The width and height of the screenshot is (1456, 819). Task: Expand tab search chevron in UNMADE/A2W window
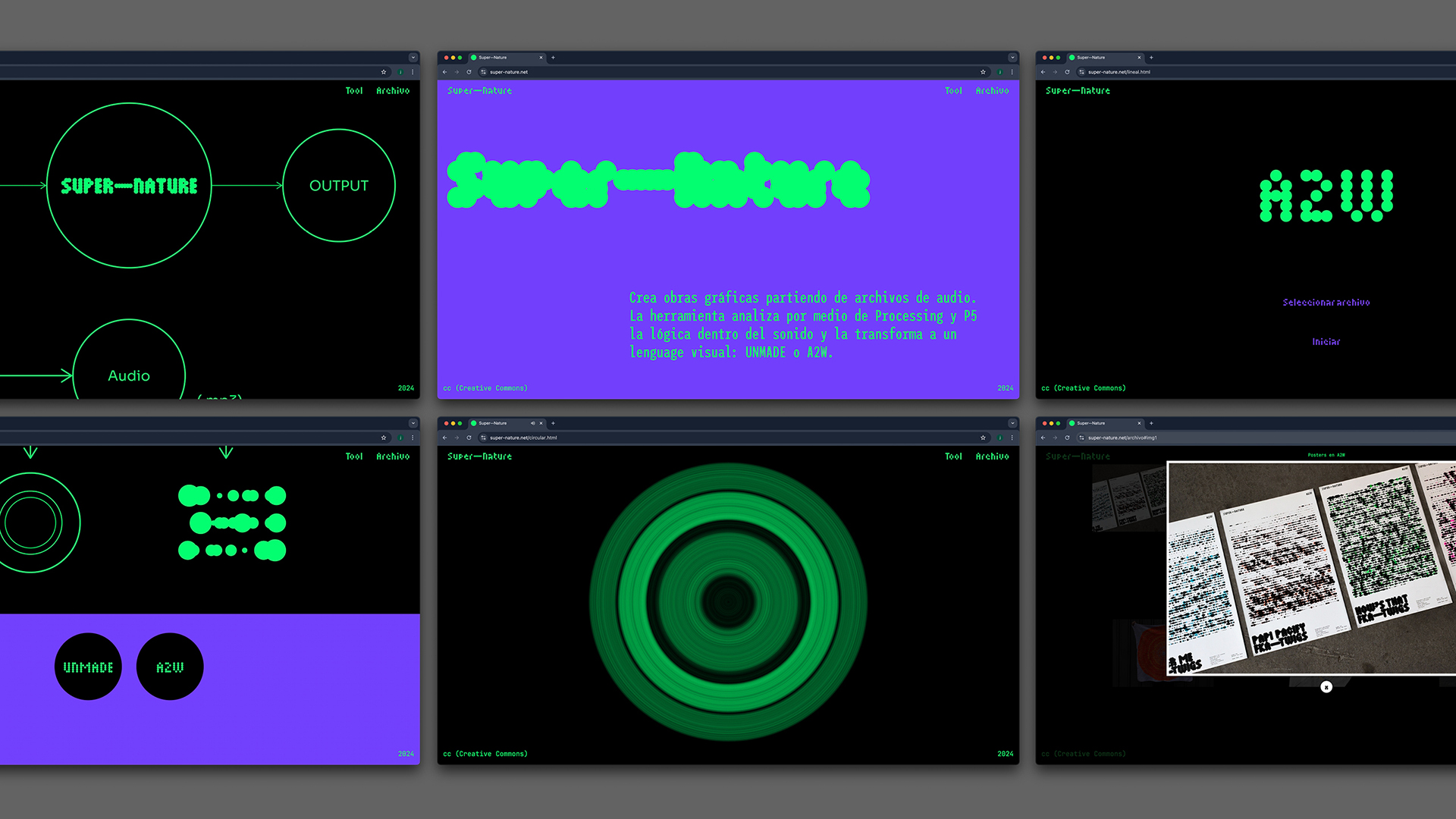pyautogui.click(x=413, y=423)
